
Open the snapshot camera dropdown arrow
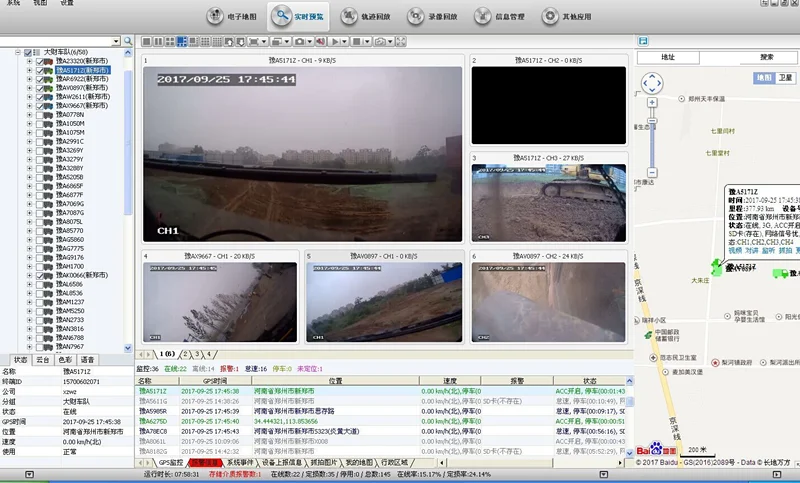pos(310,41)
